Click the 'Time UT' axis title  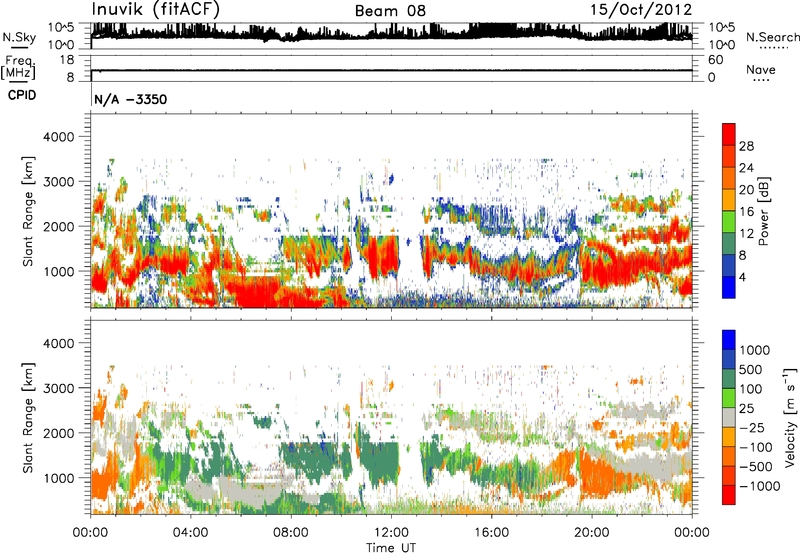pyautogui.click(x=391, y=548)
